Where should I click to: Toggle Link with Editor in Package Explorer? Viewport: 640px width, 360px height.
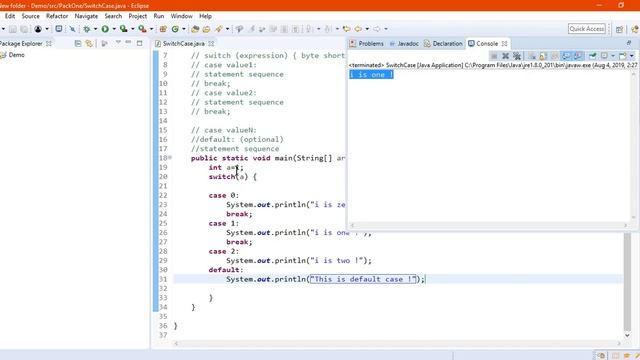tap(89, 43)
